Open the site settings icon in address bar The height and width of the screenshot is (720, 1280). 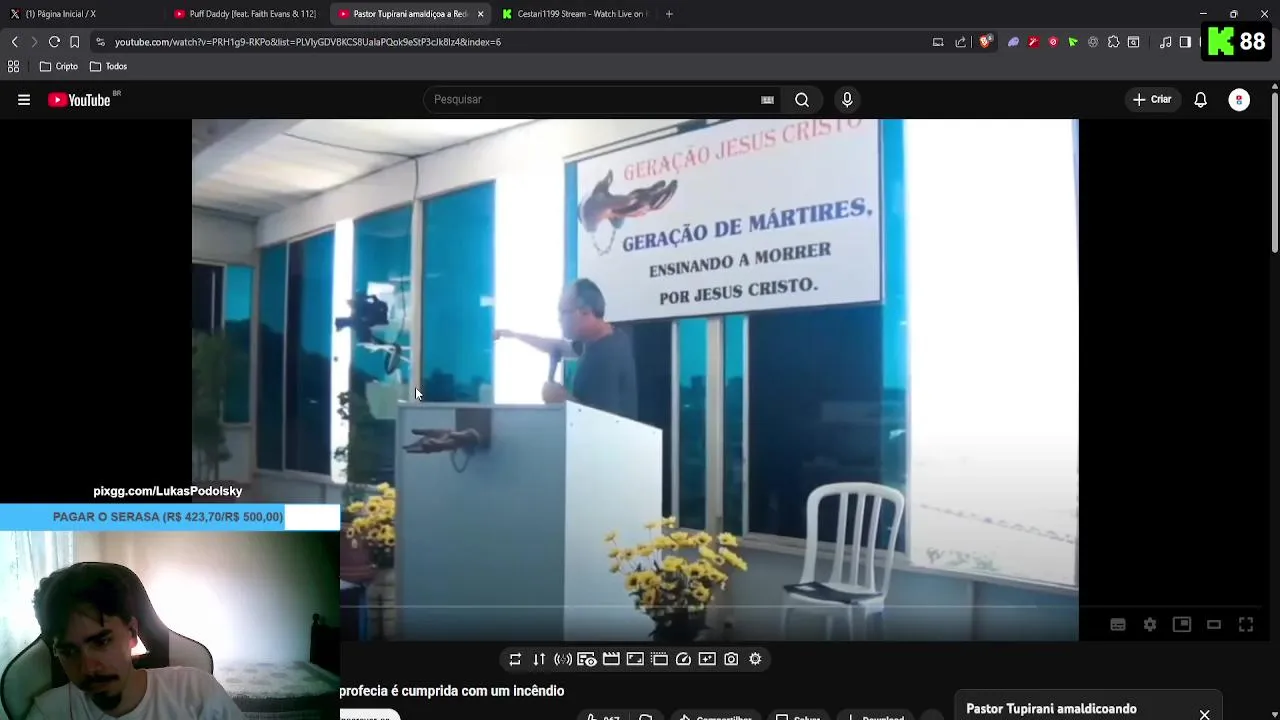point(100,42)
